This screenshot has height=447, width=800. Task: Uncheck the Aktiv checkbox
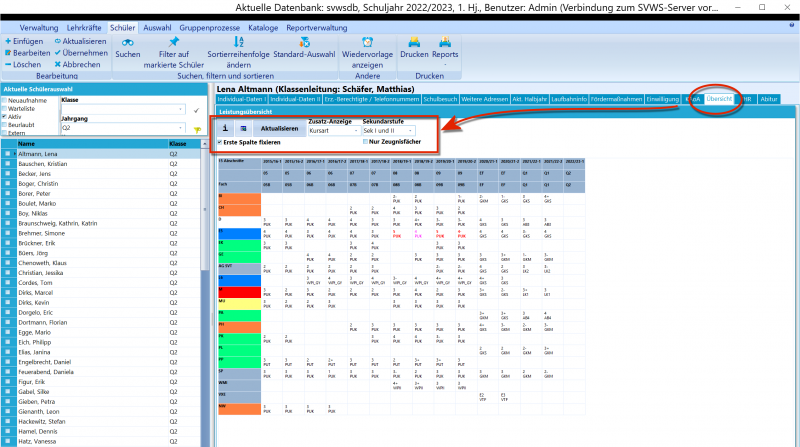click(5, 117)
